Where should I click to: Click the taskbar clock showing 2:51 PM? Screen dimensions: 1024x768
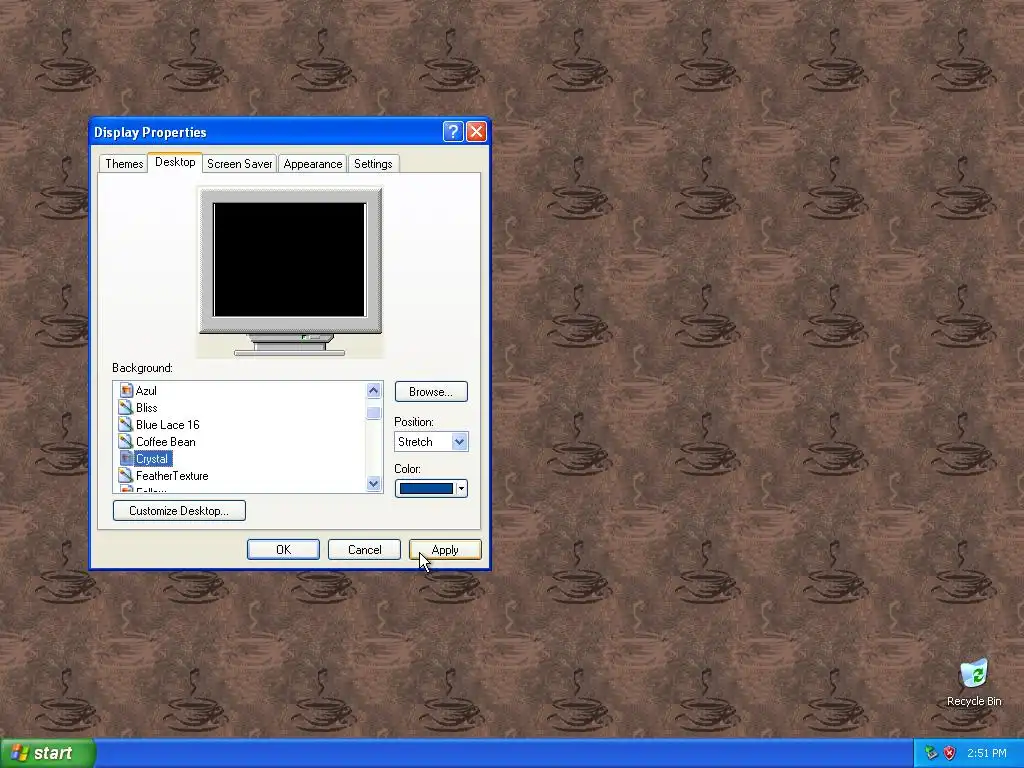point(987,753)
